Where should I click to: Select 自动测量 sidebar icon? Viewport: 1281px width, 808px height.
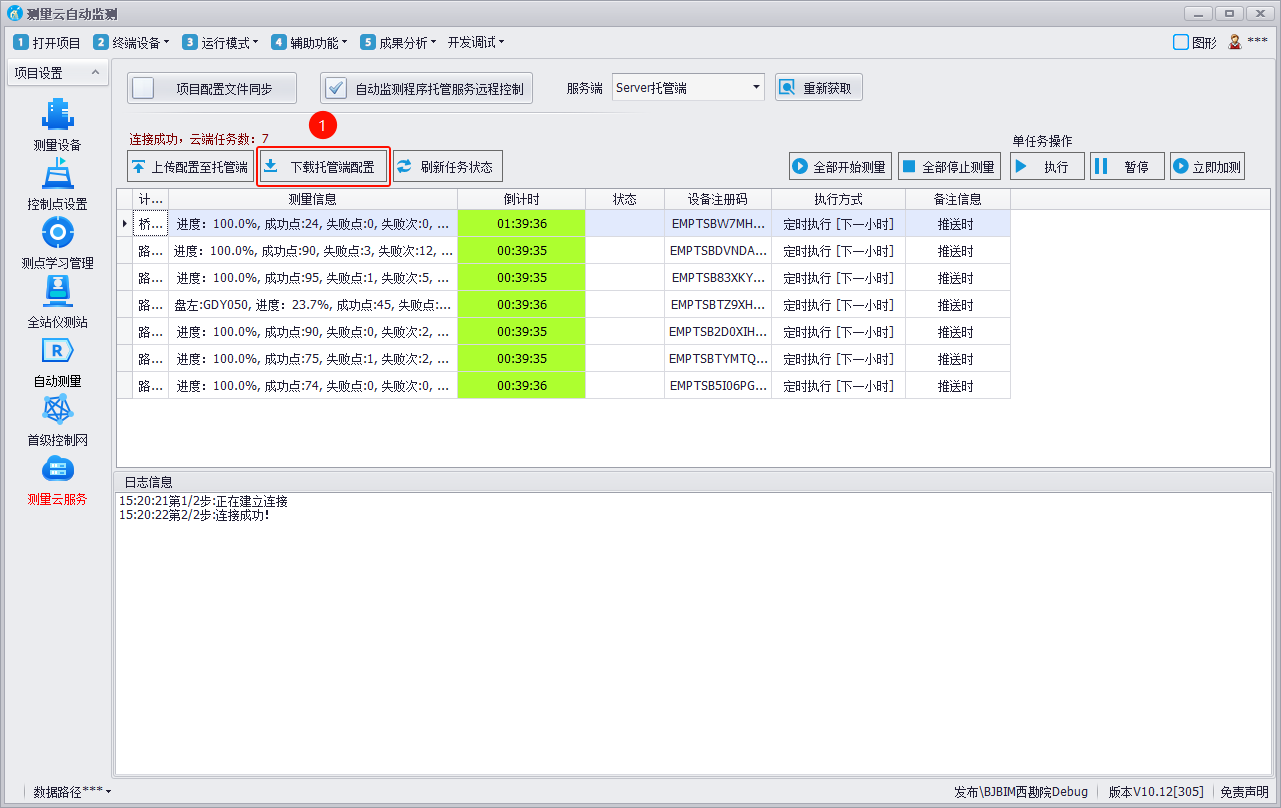click(x=57, y=351)
